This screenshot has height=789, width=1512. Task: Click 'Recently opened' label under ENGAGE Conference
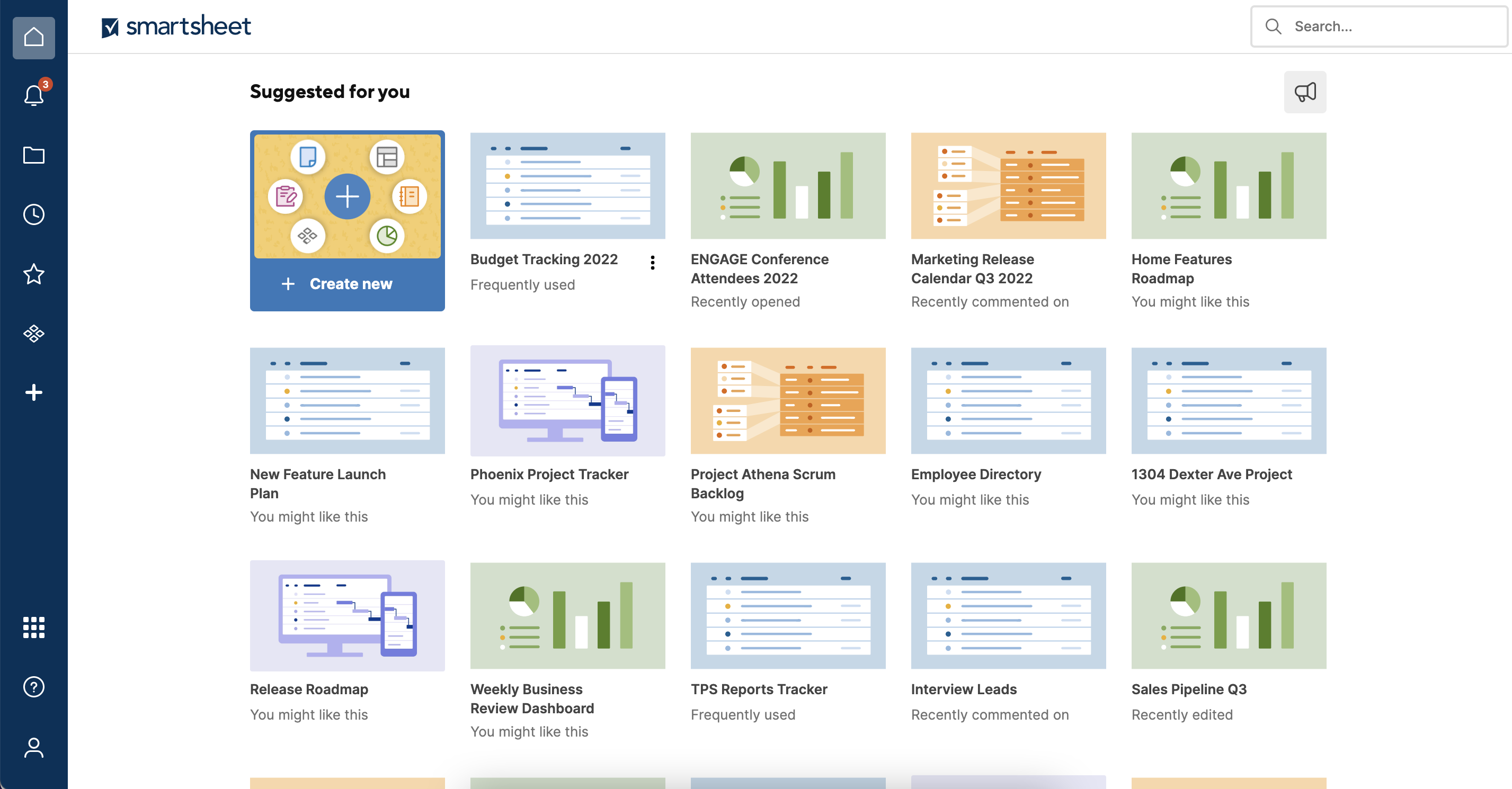pyautogui.click(x=745, y=302)
